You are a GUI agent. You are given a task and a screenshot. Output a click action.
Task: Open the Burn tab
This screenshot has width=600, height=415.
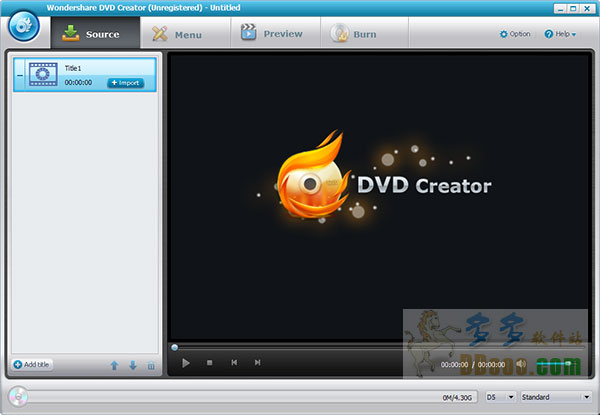click(x=365, y=34)
